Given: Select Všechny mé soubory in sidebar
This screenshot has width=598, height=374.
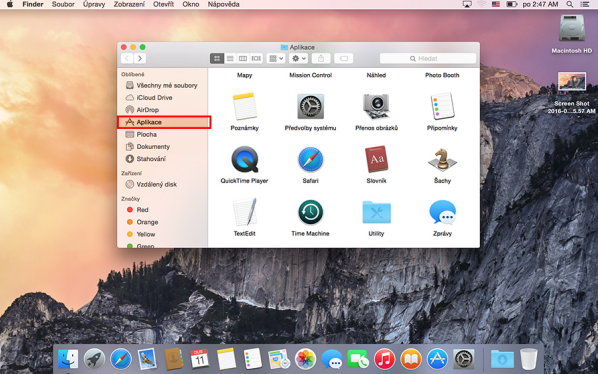Looking at the screenshot, I should point(162,85).
